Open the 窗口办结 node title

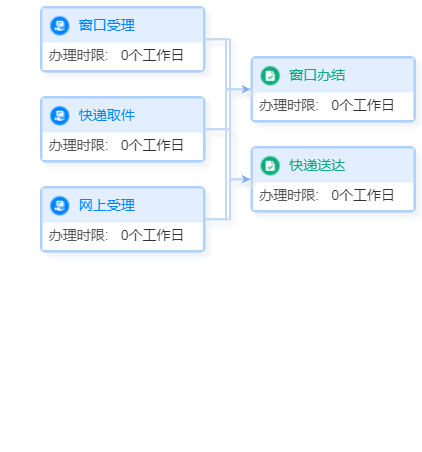click(x=317, y=76)
